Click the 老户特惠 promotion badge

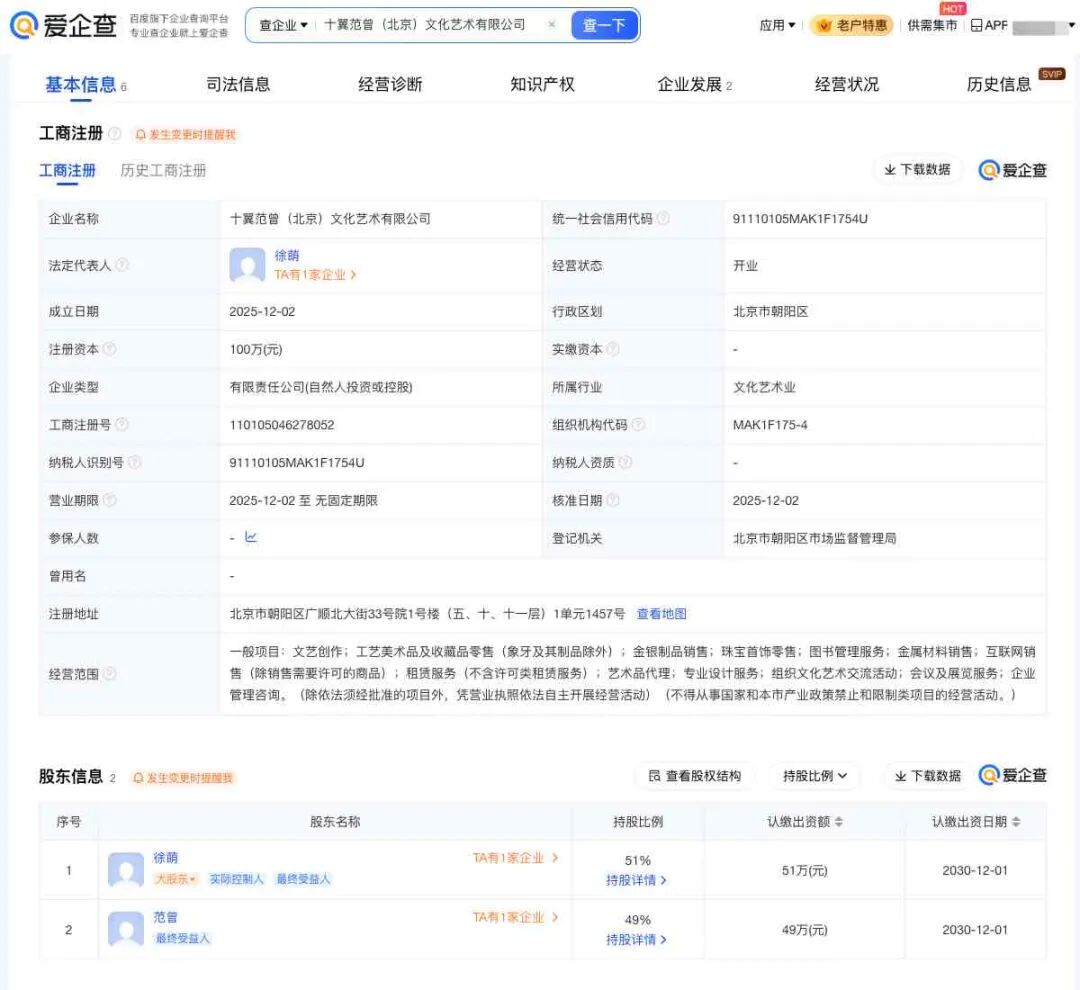[852, 25]
